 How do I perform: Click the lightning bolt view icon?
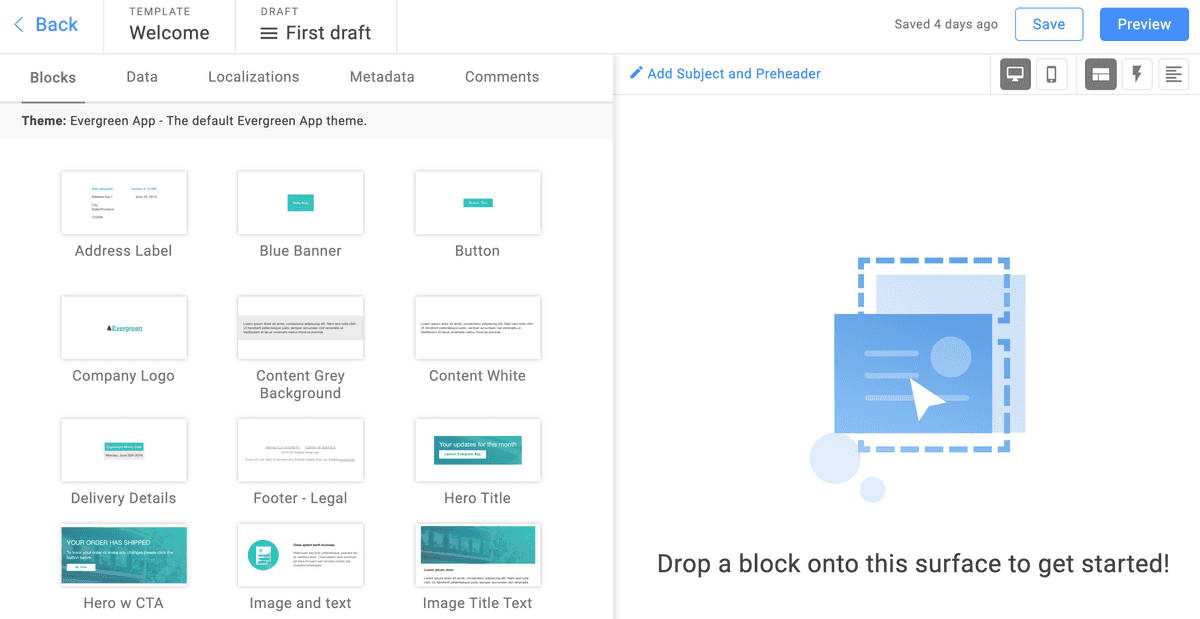1137,74
